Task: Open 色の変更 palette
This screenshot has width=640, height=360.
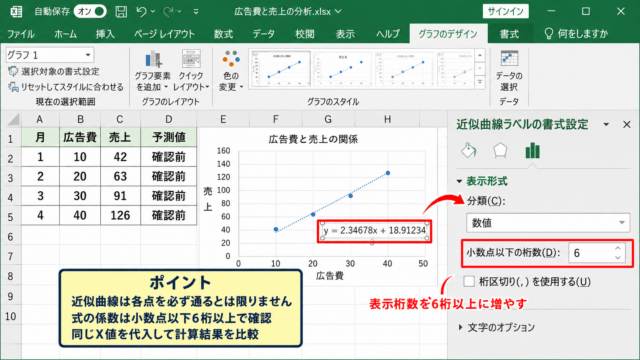Action: pyautogui.click(x=231, y=71)
